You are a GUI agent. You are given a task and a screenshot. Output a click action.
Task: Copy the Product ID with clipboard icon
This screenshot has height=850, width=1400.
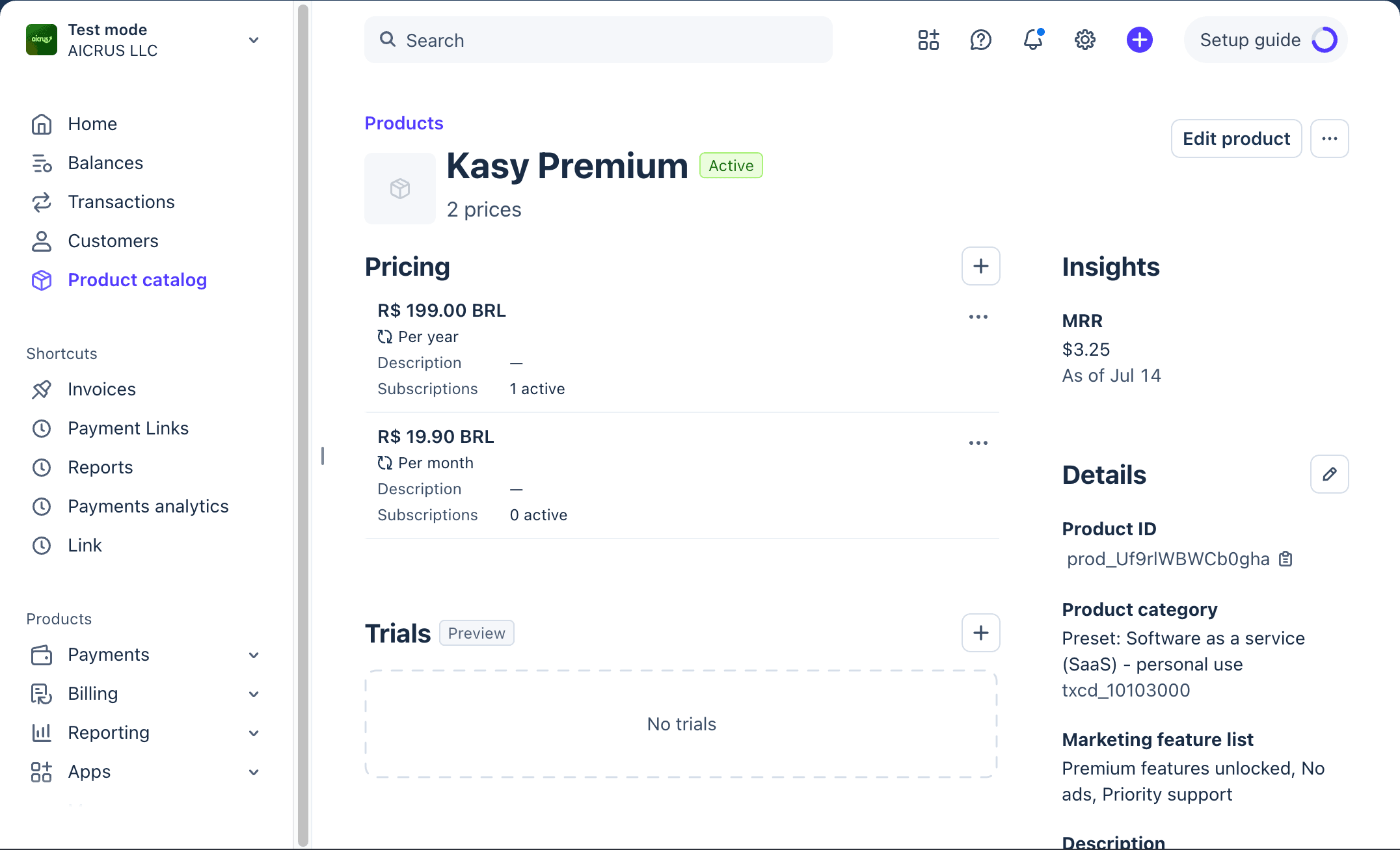pyautogui.click(x=1286, y=559)
